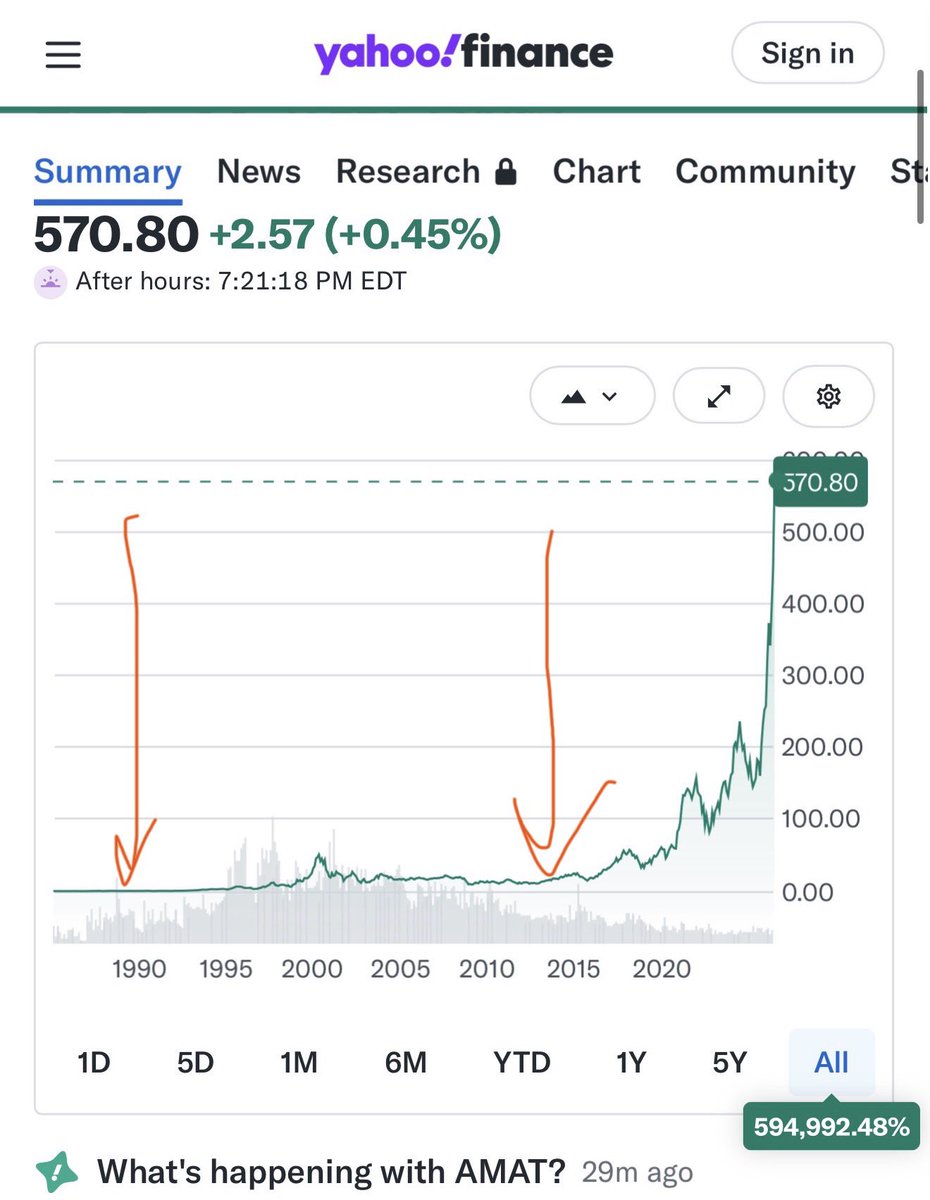The width and height of the screenshot is (930, 1200).
Task: Select the 1M time range
Action: click(x=299, y=1062)
